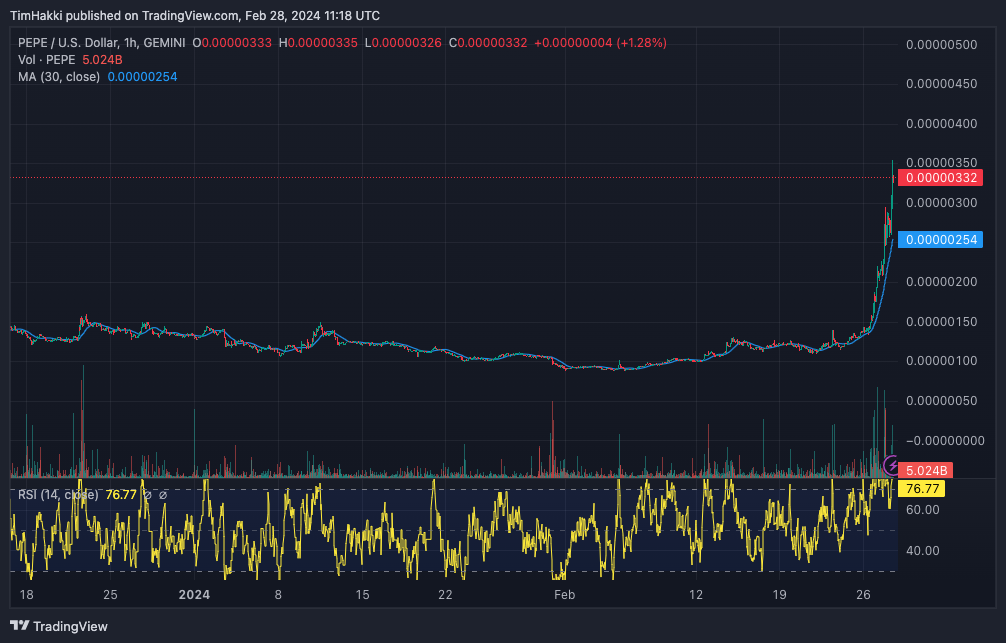Click the TradingView text link at bottom
Screen dimensions: 1006x643
pos(70,626)
